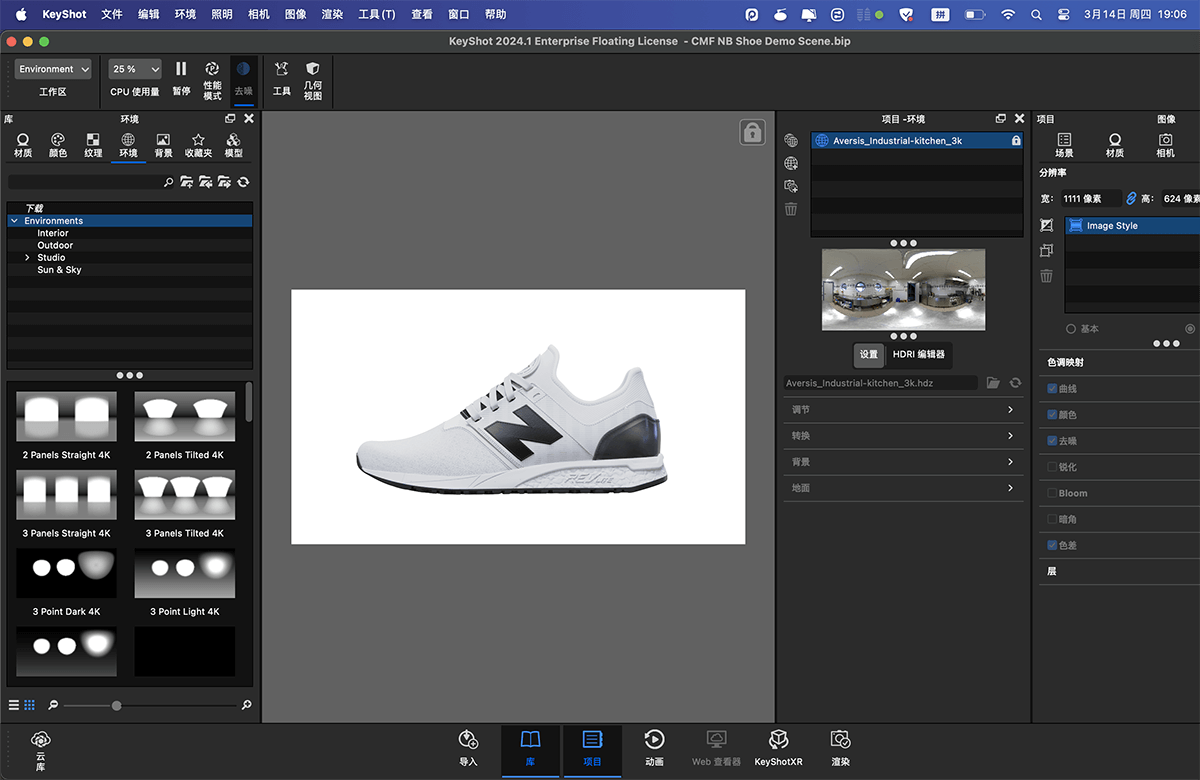Expand the 转换 (transform) section

click(903, 436)
